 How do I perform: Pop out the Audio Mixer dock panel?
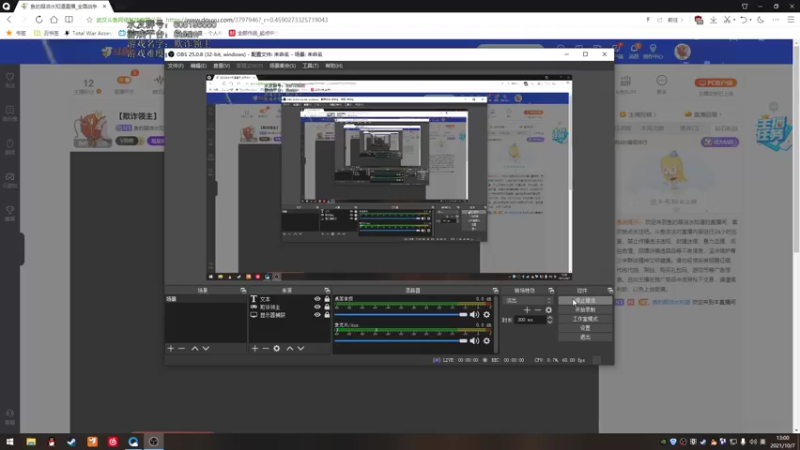pyautogui.click(x=495, y=290)
